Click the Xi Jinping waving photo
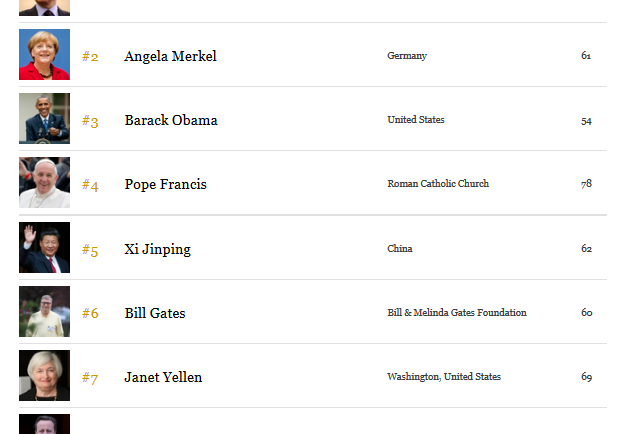The width and height of the screenshot is (625, 434). click(x=44, y=248)
